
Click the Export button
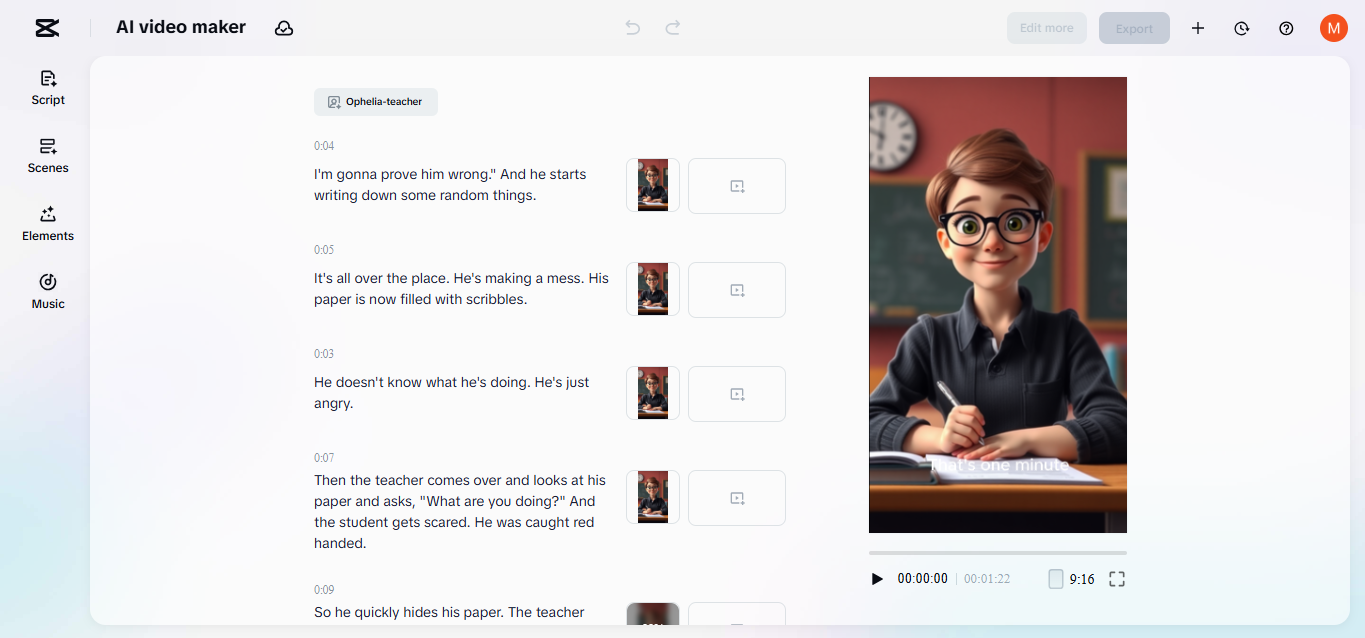coord(1134,28)
